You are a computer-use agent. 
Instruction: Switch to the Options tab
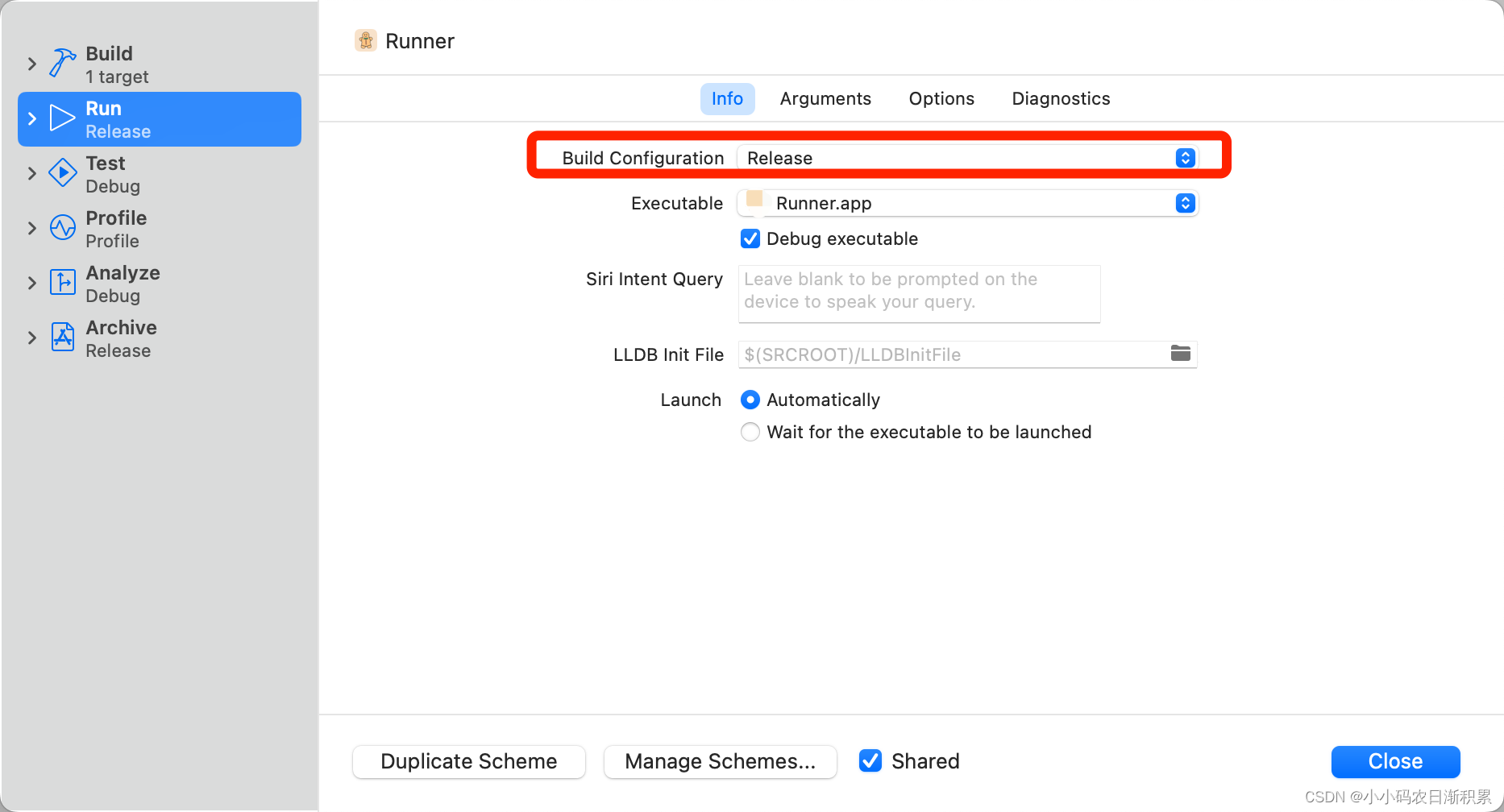coord(941,98)
